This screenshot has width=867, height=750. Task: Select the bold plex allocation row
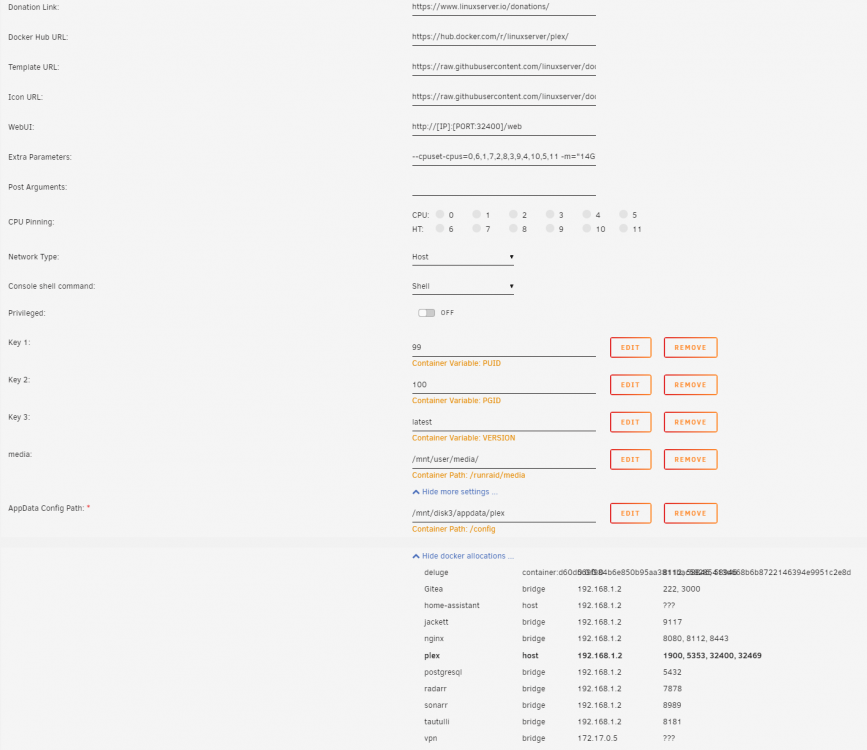click(593, 655)
